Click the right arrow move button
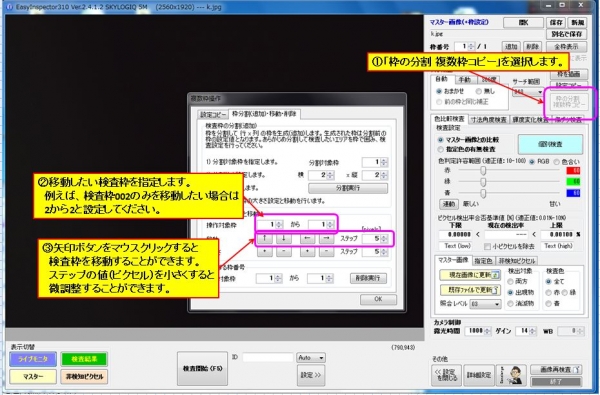This screenshot has height=395, width=600. [326, 239]
